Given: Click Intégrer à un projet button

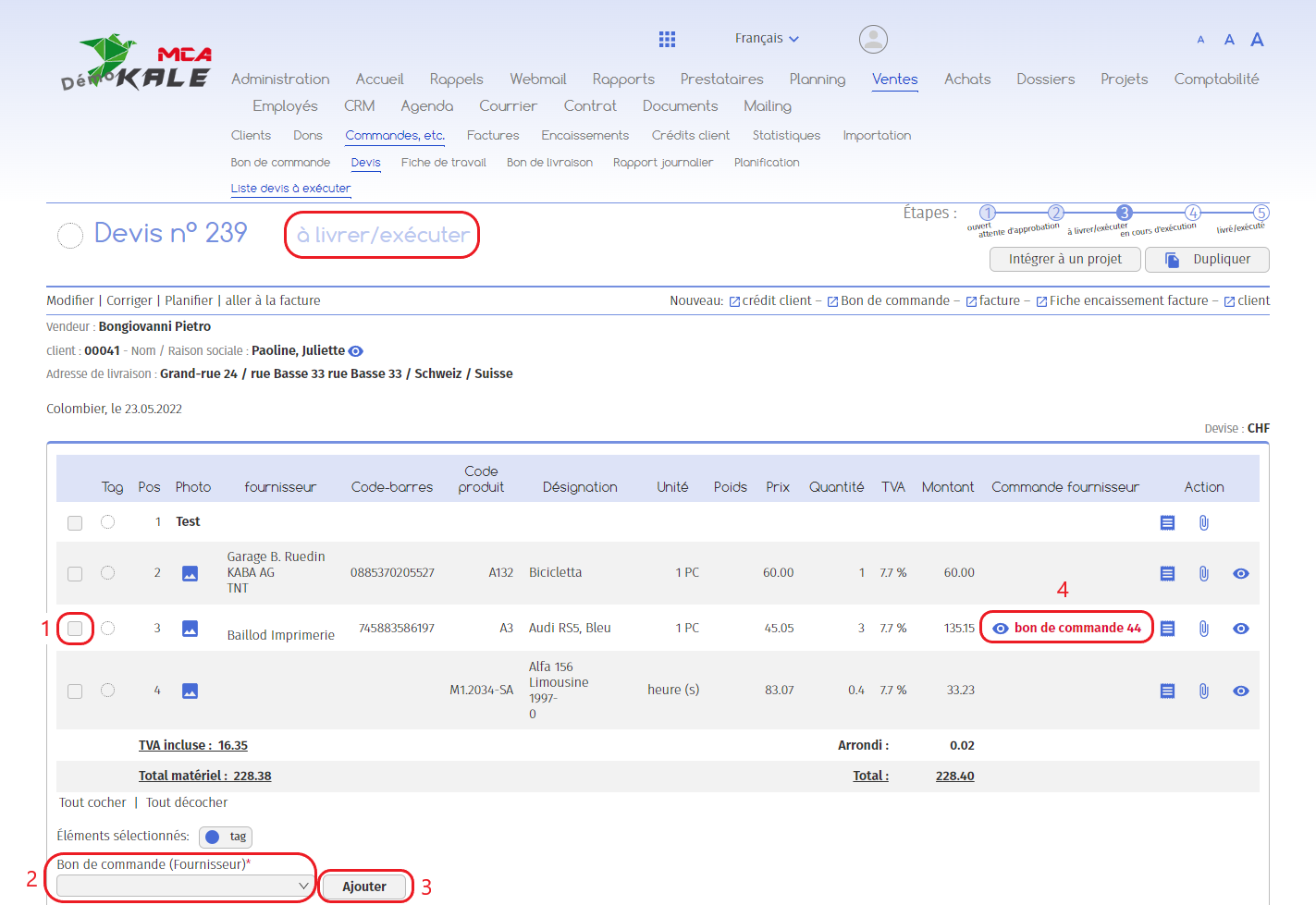Looking at the screenshot, I should click(x=1064, y=260).
